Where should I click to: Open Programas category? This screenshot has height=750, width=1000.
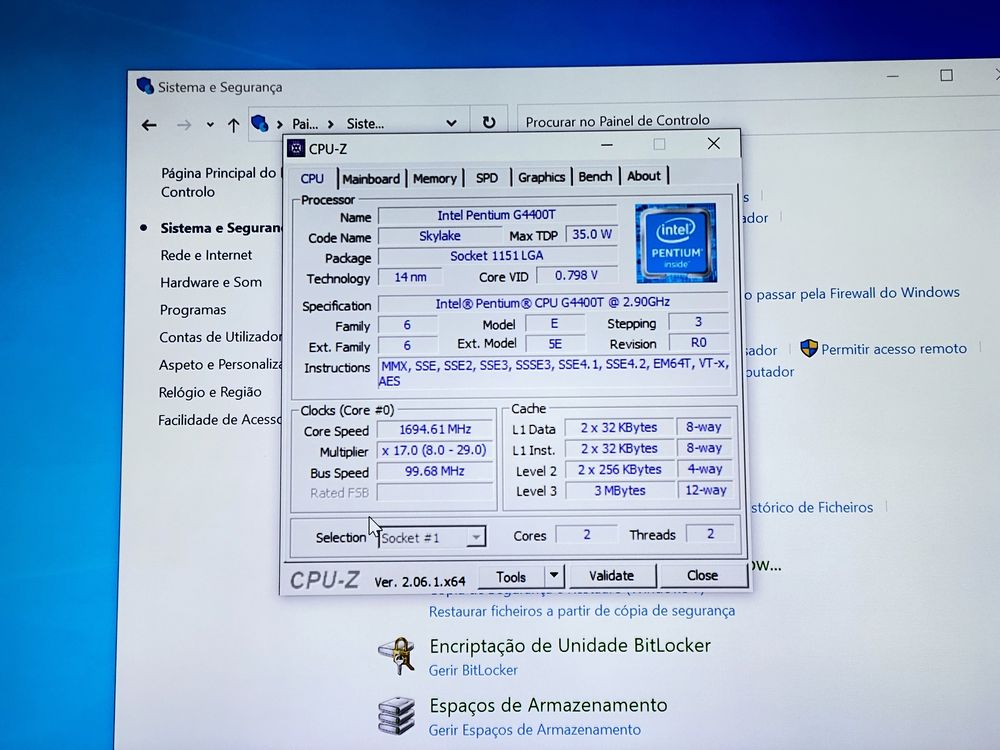pos(193,310)
